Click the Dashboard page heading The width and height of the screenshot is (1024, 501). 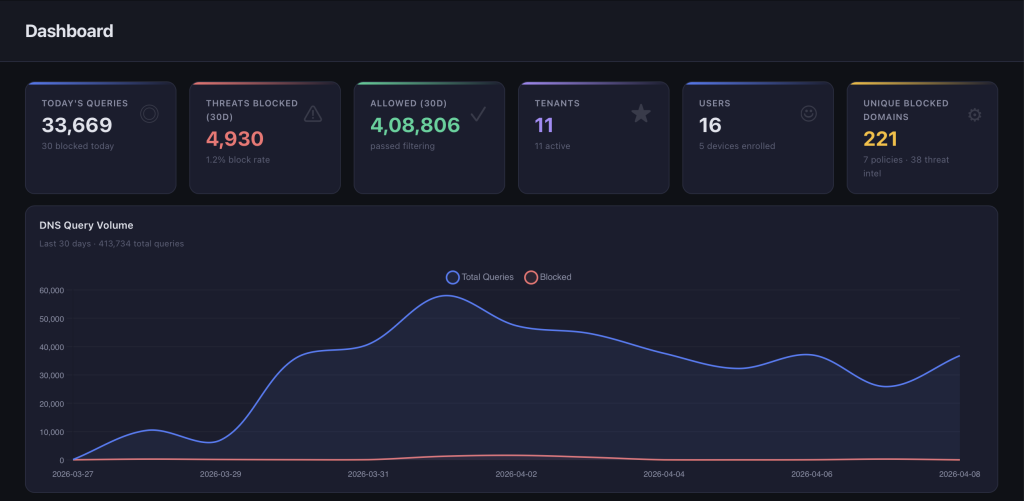click(69, 31)
